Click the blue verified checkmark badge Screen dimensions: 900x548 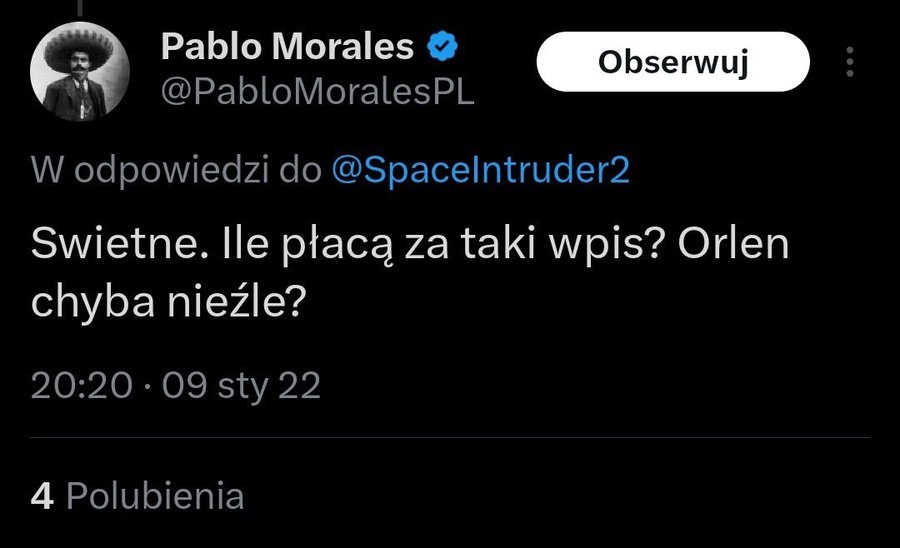tap(443, 46)
